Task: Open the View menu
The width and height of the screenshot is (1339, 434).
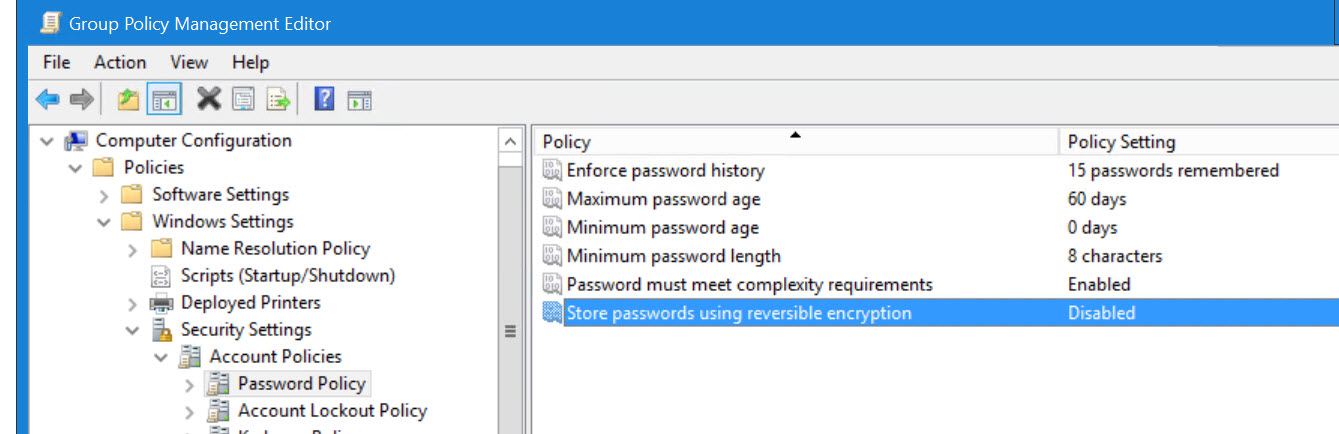Action: (x=188, y=62)
